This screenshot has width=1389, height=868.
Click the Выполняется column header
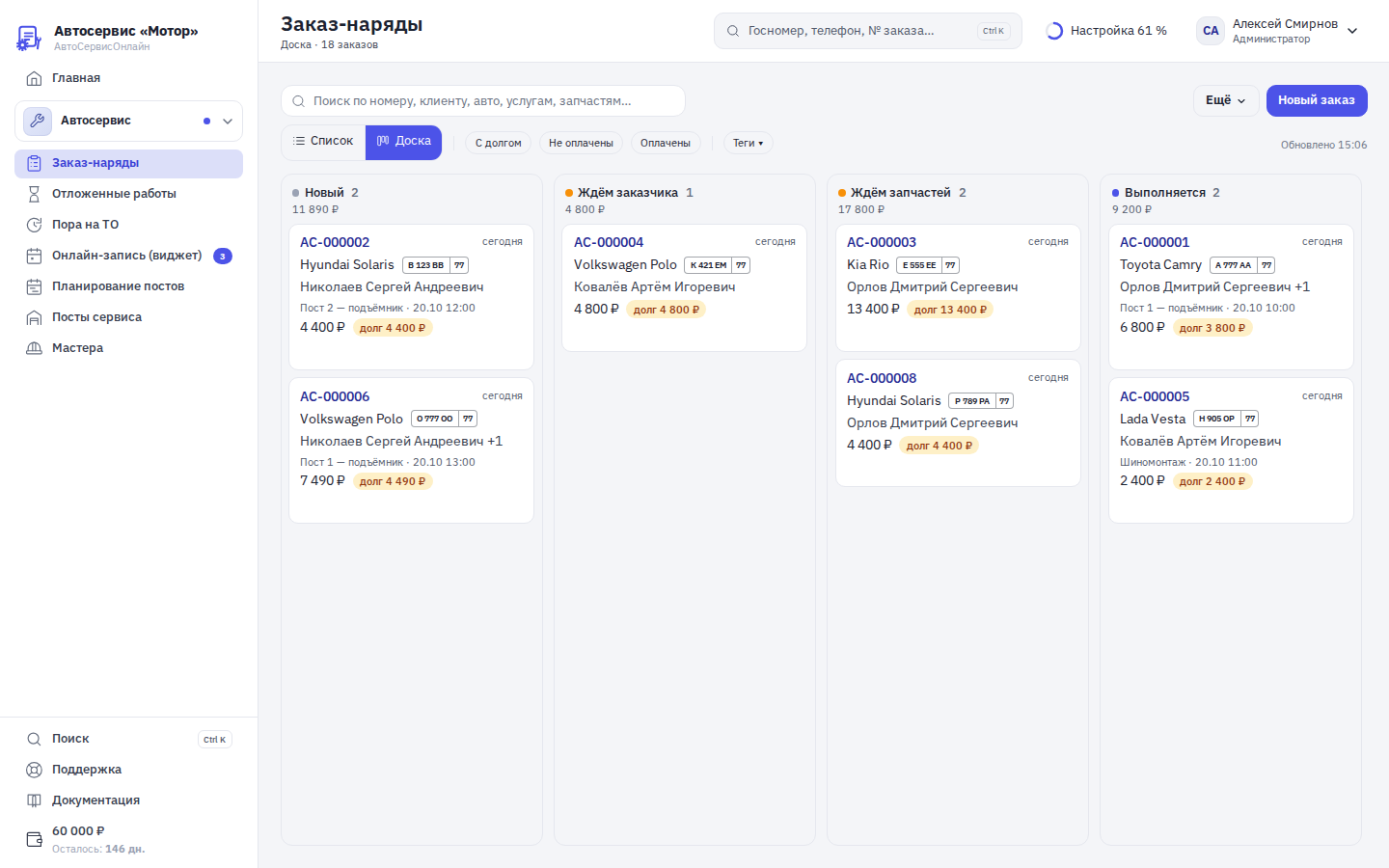[x=1165, y=193]
